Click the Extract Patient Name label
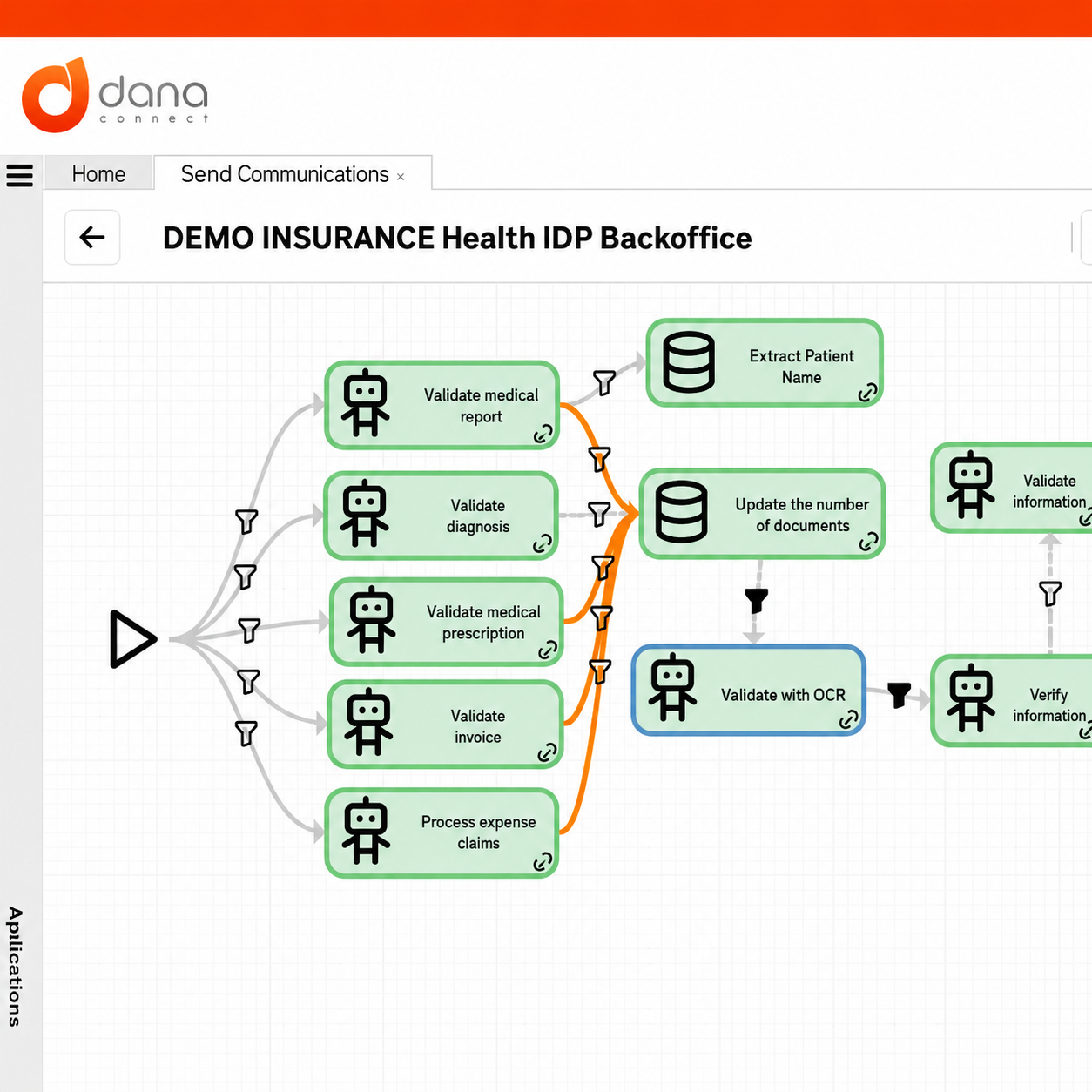The image size is (1092, 1092). tap(802, 367)
